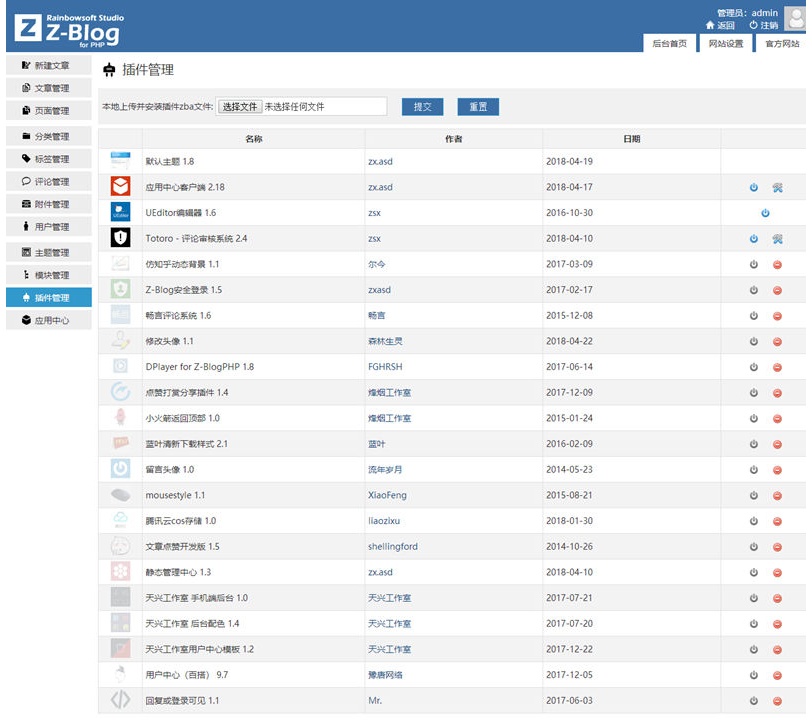Open 应用中心 from the sidebar

[x=49, y=321]
